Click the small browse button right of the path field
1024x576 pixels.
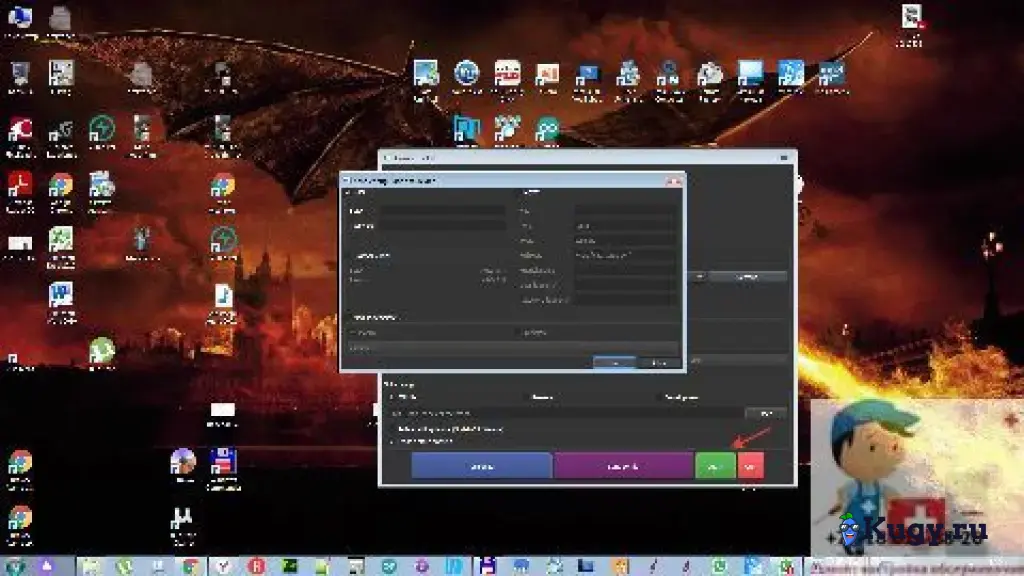click(765, 413)
